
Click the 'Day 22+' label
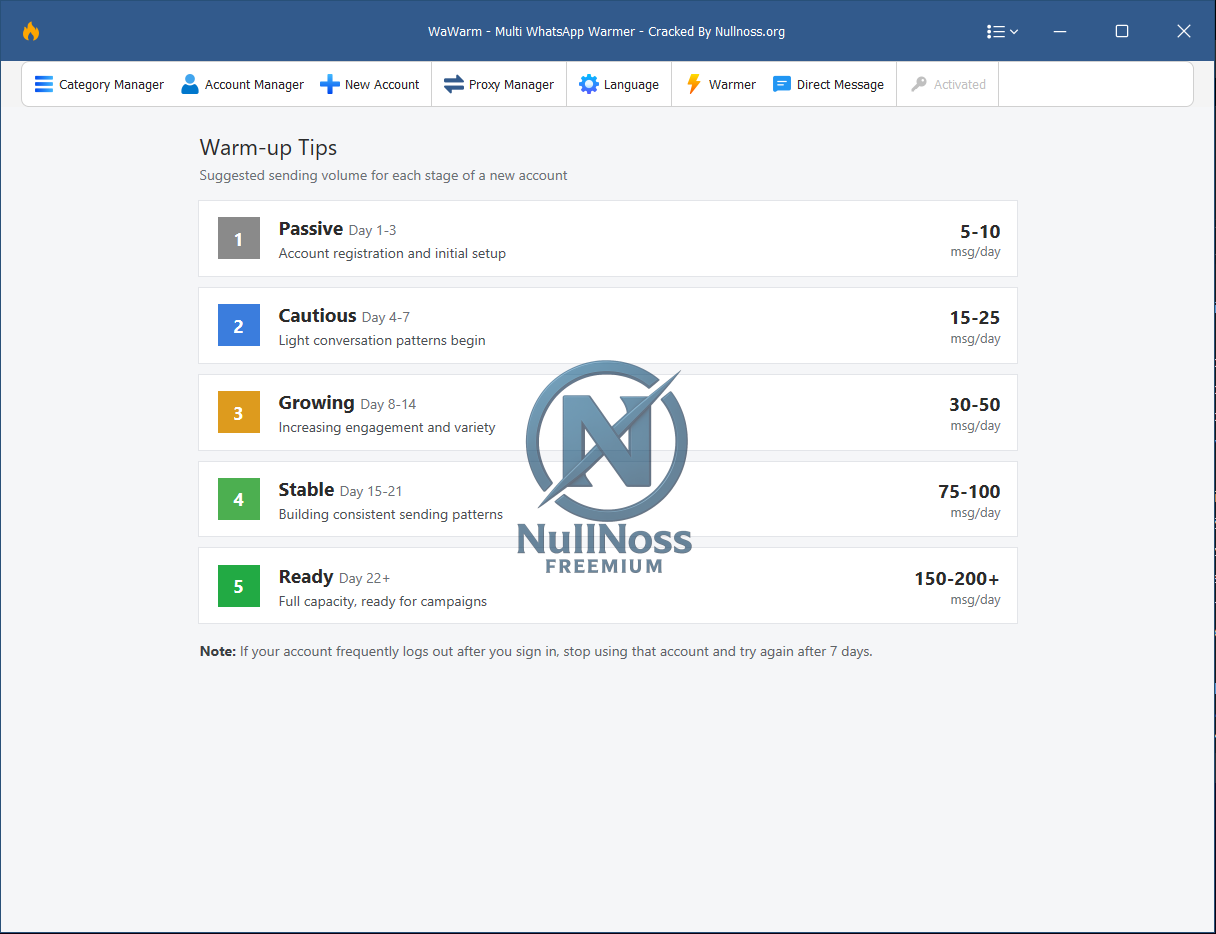(365, 579)
